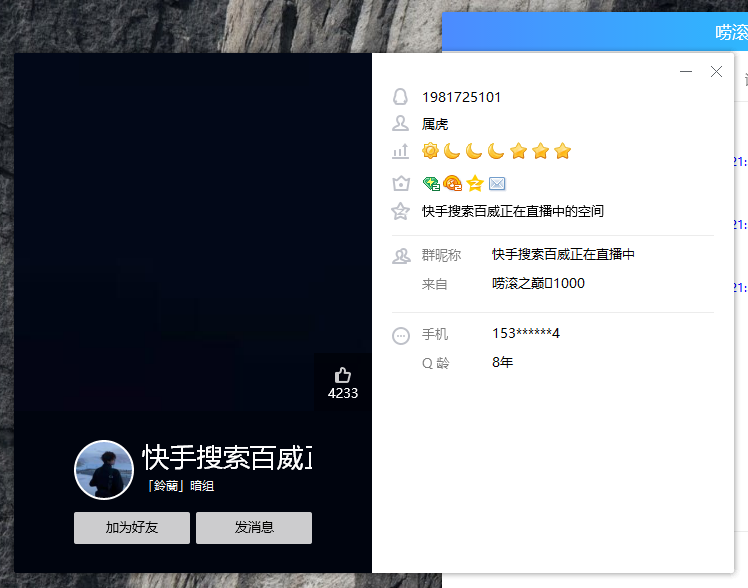Close the profile card window
The image size is (748, 588).
[716, 72]
